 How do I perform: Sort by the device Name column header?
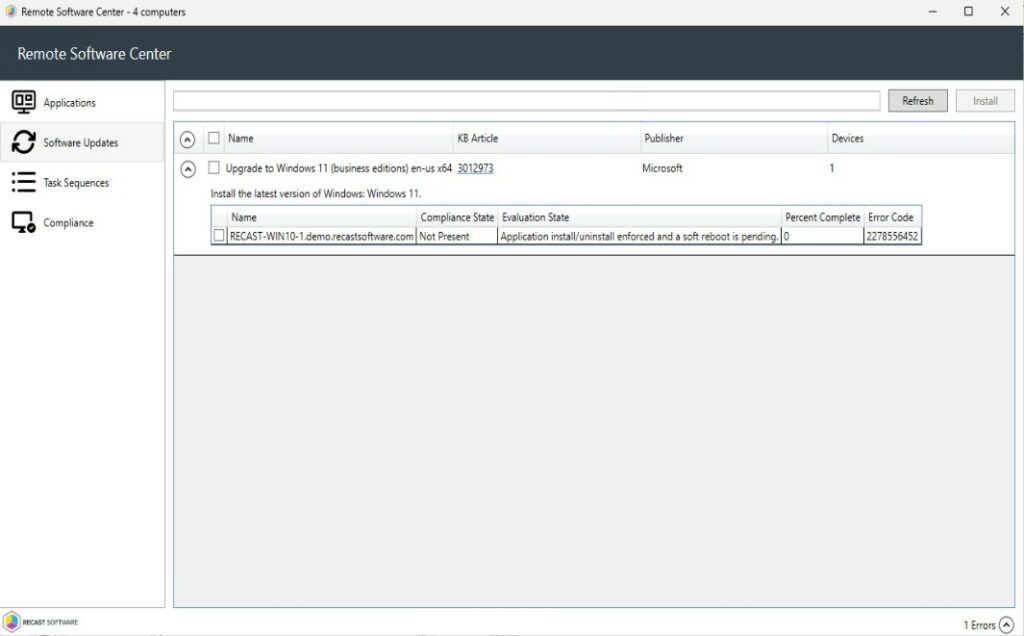pos(322,217)
